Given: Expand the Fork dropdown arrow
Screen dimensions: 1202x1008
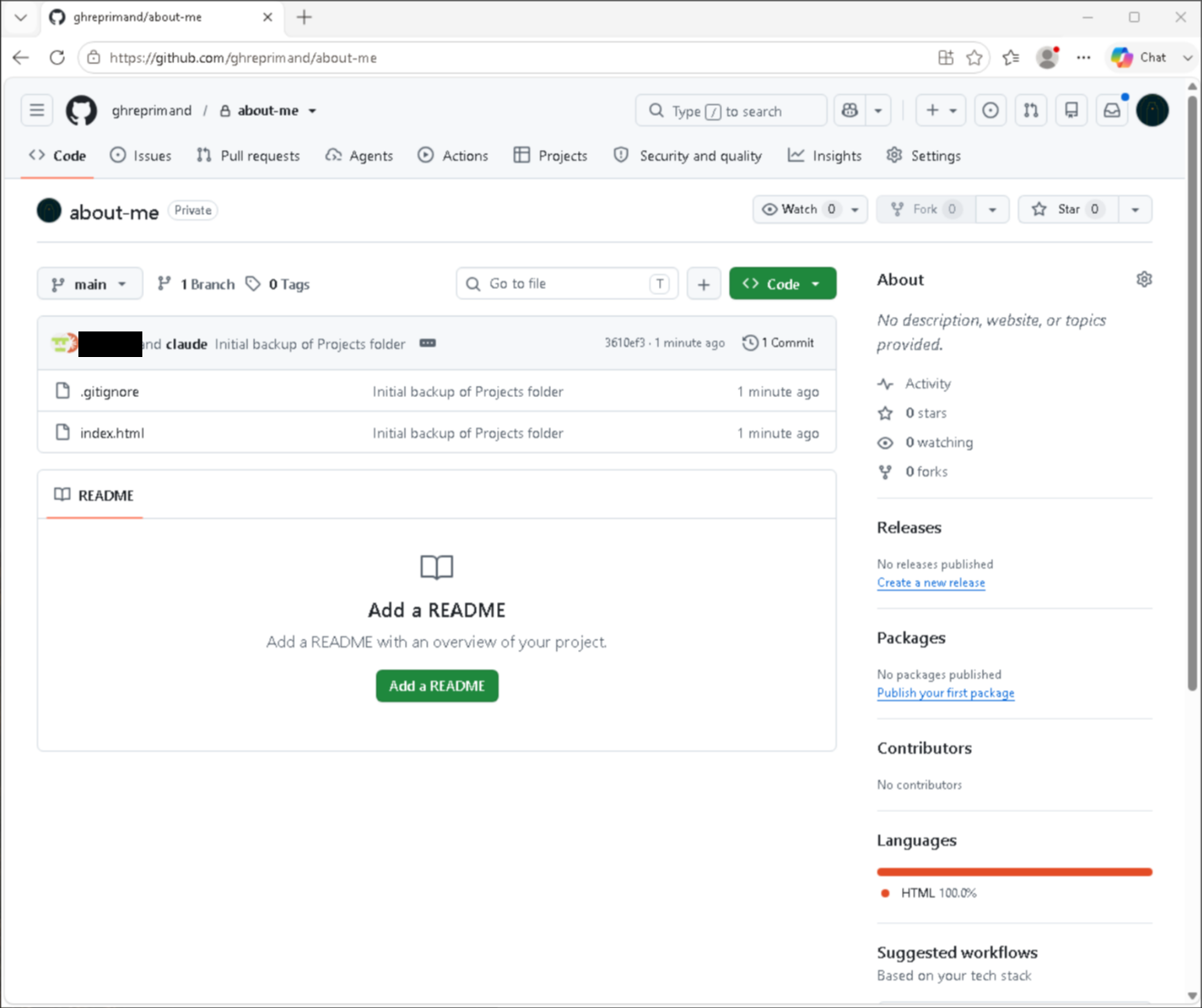Looking at the screenshot, I should point(992,210).
